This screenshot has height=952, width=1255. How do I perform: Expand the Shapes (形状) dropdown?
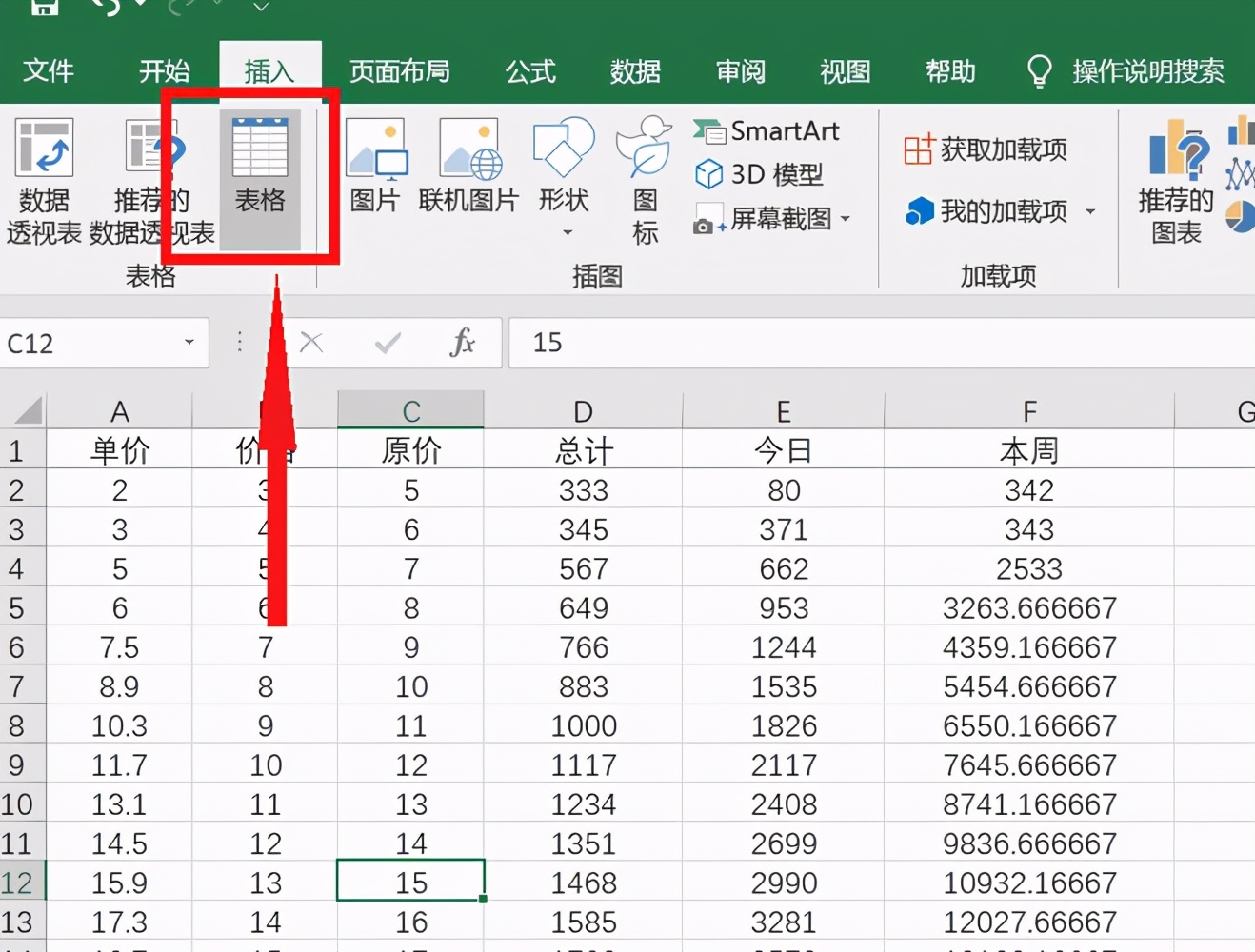click(x=566, y=232)
